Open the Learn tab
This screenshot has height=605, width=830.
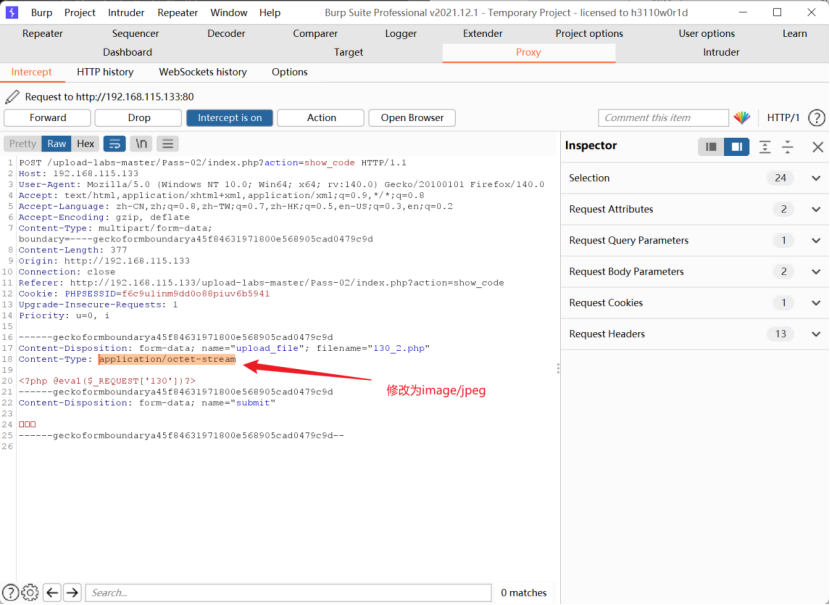tap(795, 33)
